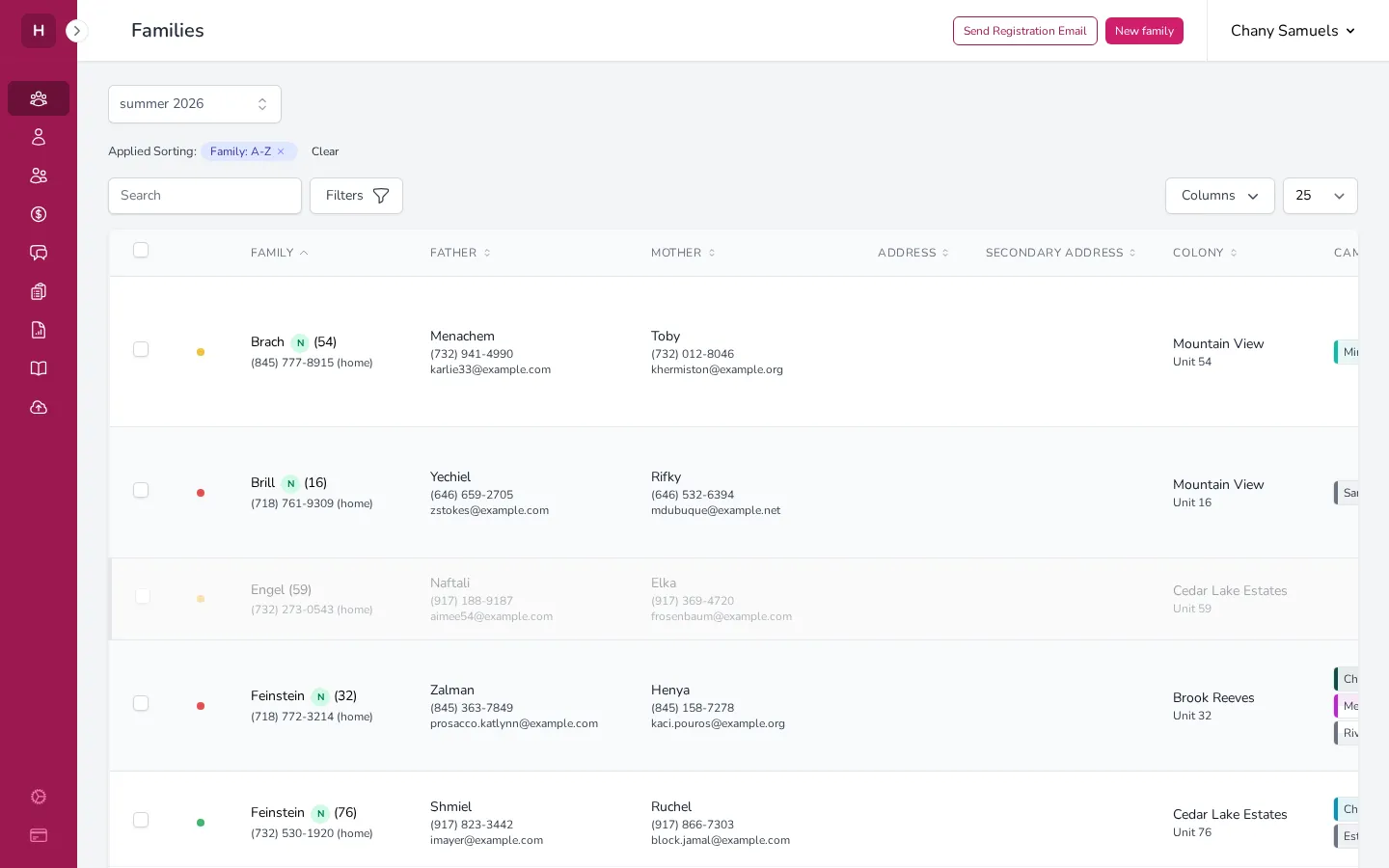Open the Filters button
1389x868 pixels.
click(x=356, y=196)
